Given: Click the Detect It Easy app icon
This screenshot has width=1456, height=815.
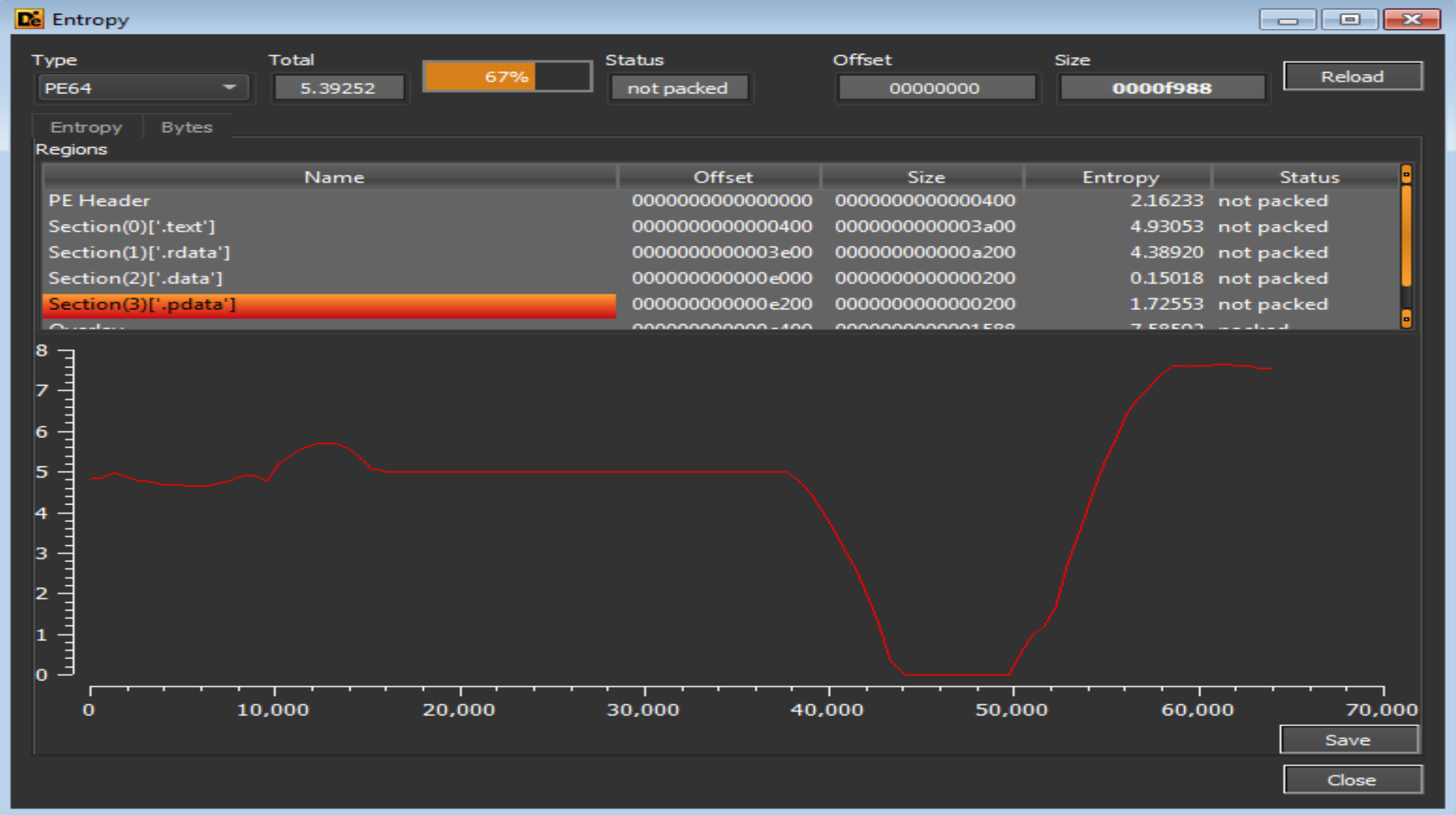Looking at the screenshot, I should pos(29,19).
